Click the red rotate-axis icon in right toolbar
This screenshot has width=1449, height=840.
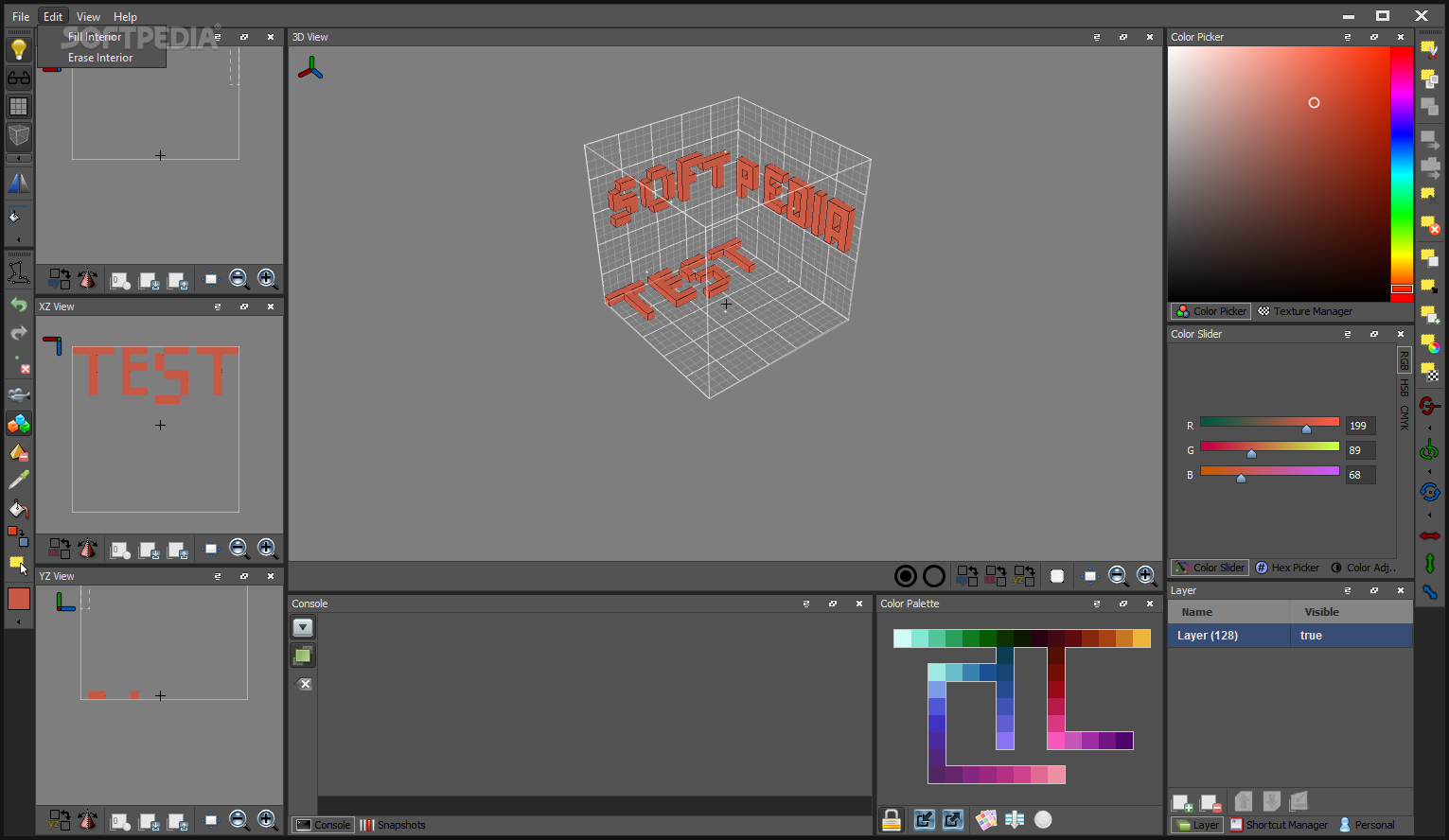[1430, 406]
